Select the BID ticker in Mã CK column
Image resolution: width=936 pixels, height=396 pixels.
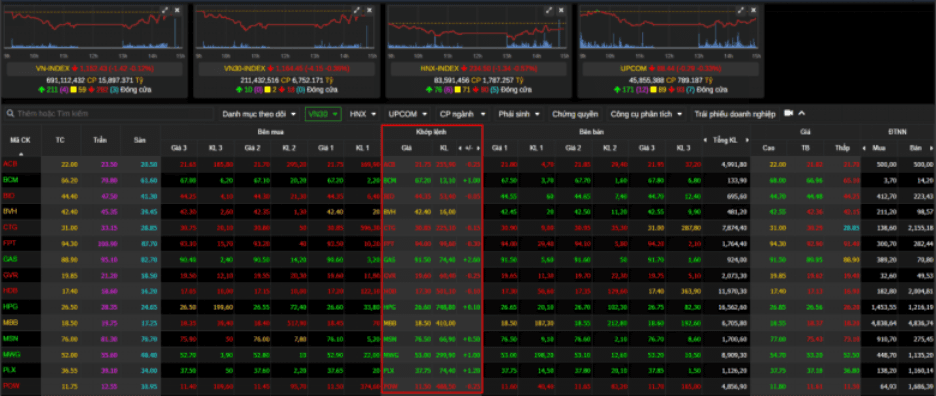[x=9, y=196]
